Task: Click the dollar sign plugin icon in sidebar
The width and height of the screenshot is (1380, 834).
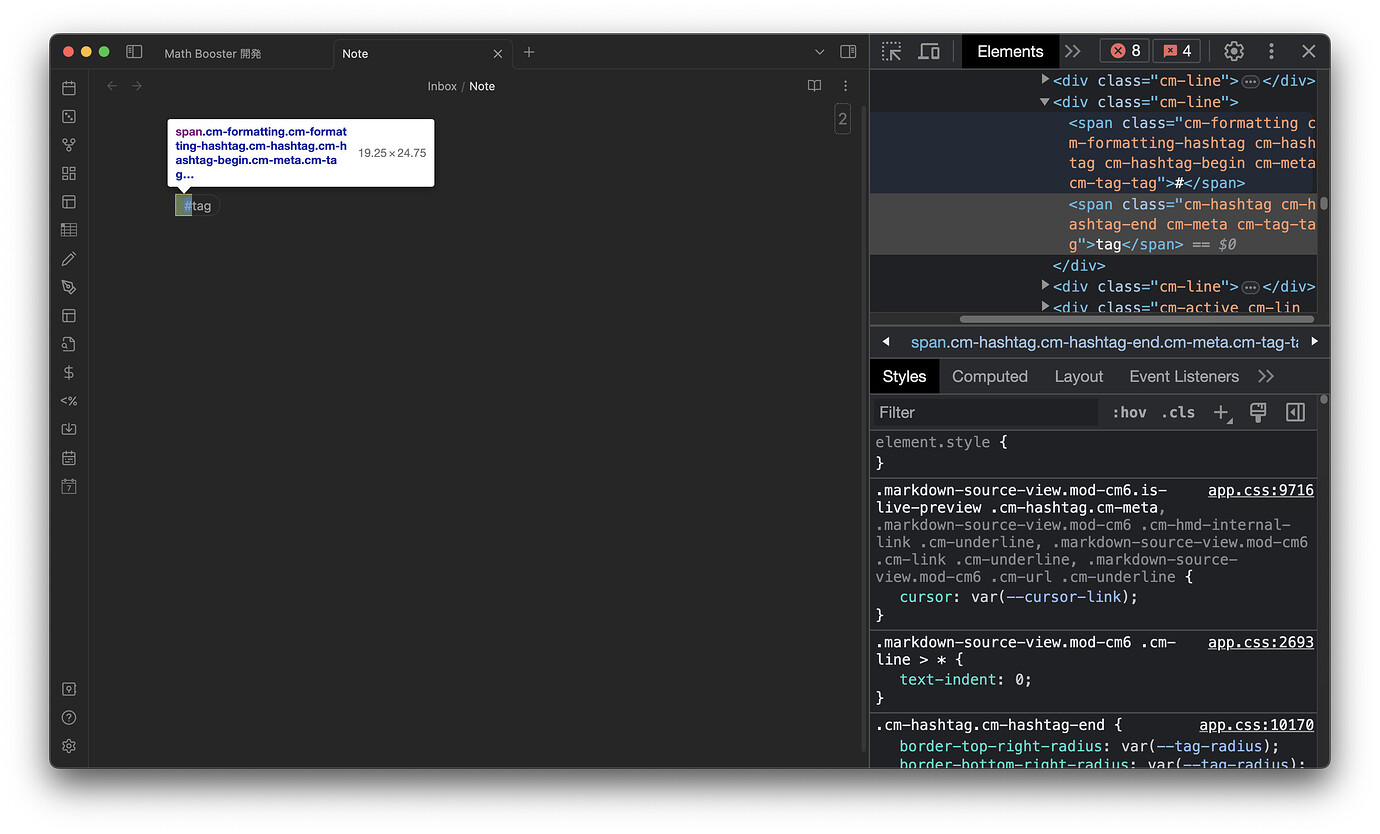Action: (x=69, y=372)
